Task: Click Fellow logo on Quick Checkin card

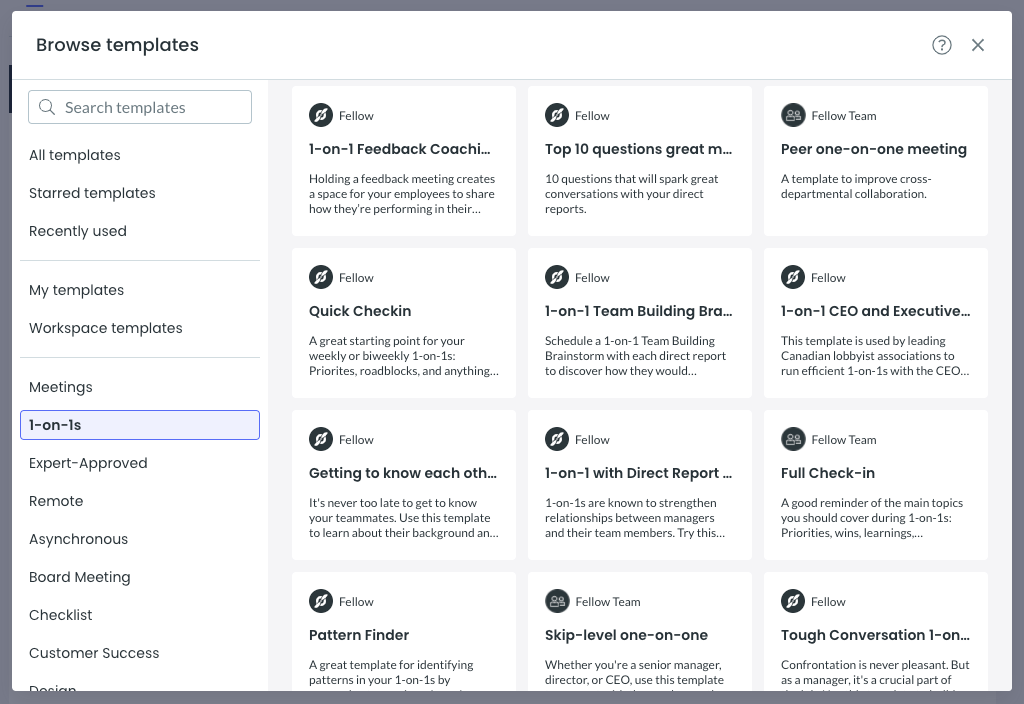Action: [321, 278]
